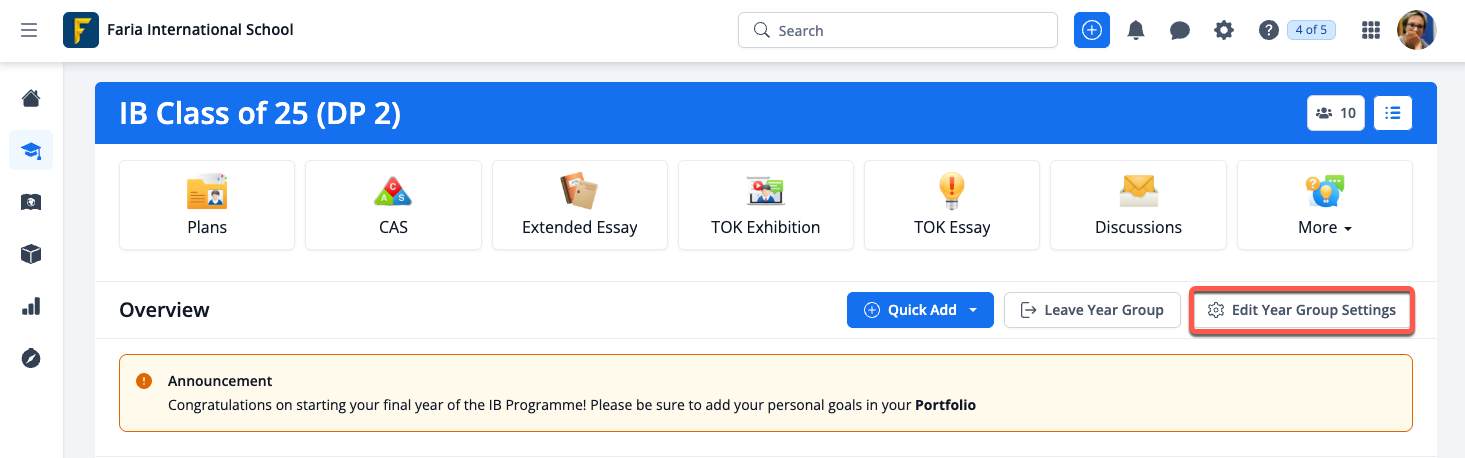Open the CAS section

[x=393, y=205]
